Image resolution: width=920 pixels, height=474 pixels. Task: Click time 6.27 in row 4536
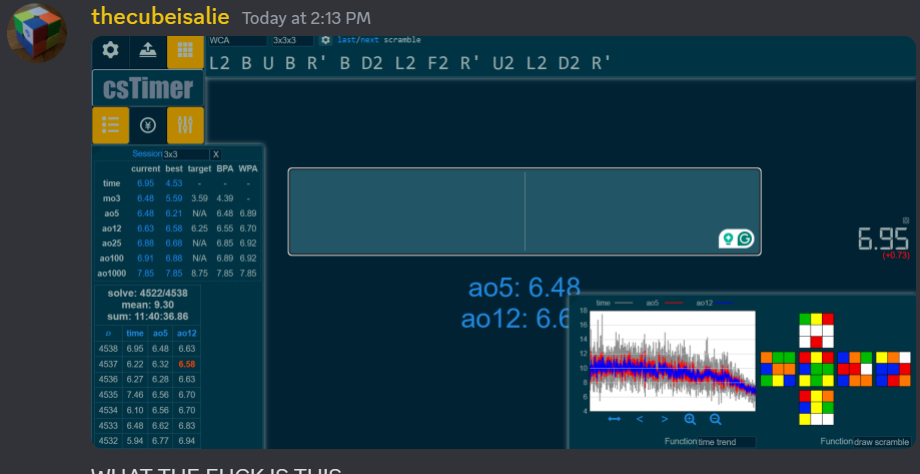click(135, 380)
